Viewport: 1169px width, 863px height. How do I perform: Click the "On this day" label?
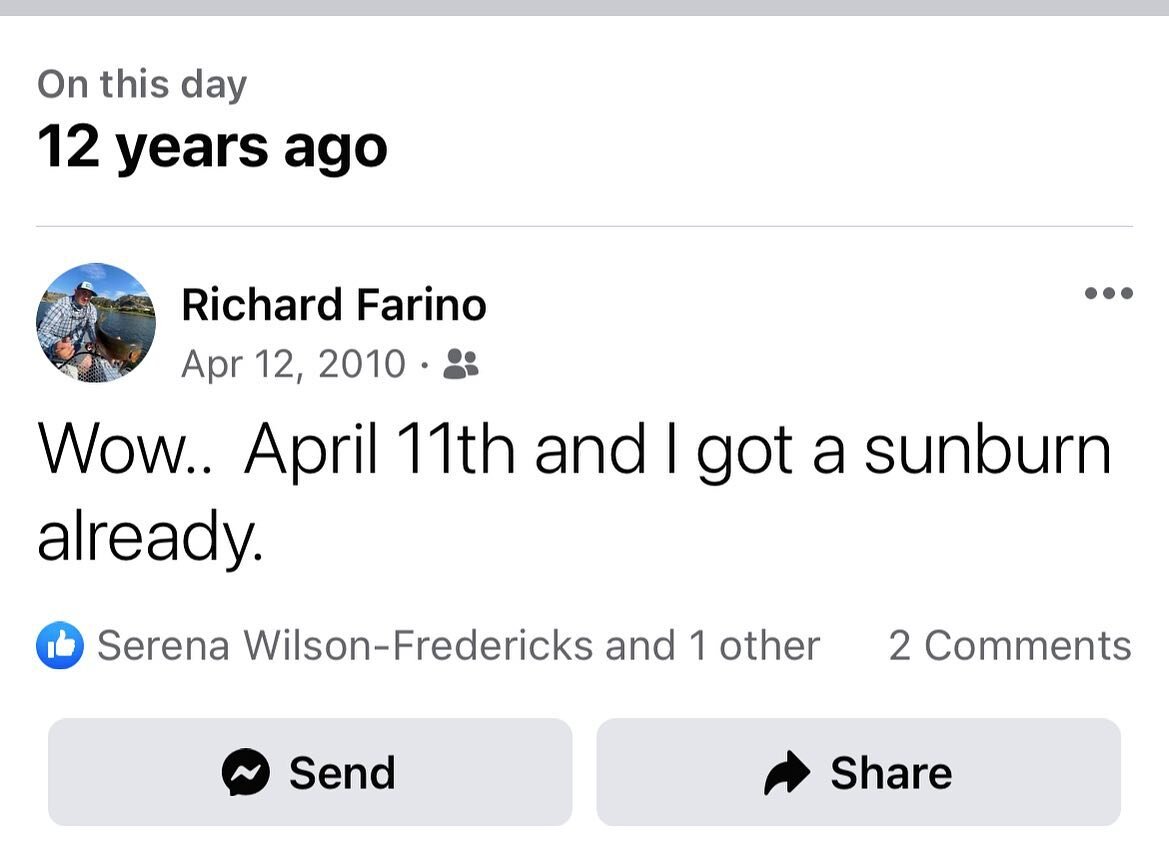142,83
